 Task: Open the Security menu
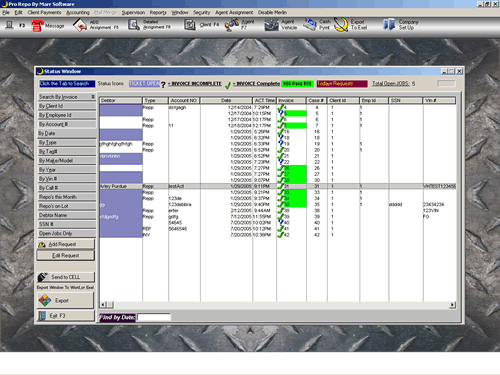pos(202,12)
